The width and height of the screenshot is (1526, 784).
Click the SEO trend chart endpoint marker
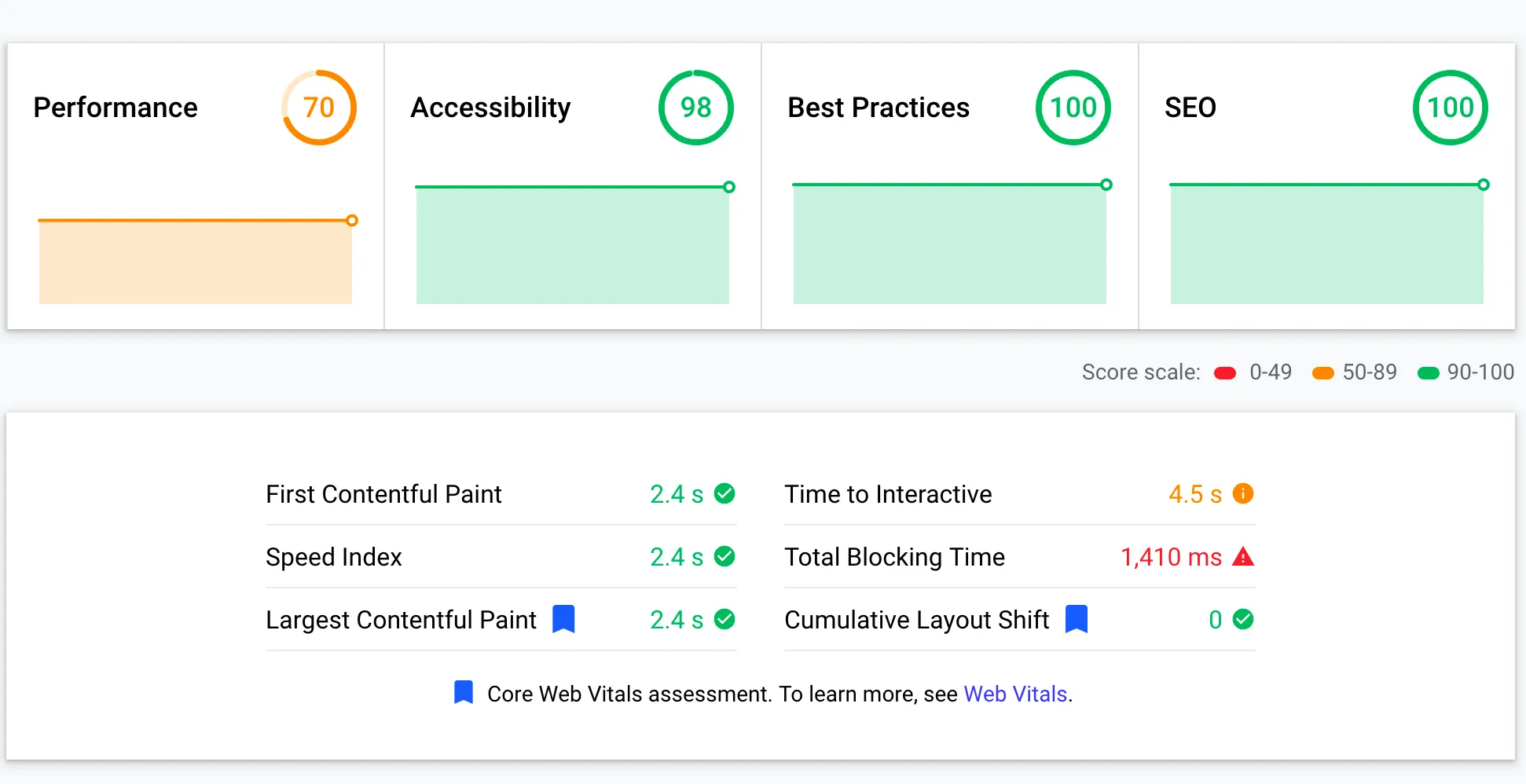click(x=1484, y=185)
